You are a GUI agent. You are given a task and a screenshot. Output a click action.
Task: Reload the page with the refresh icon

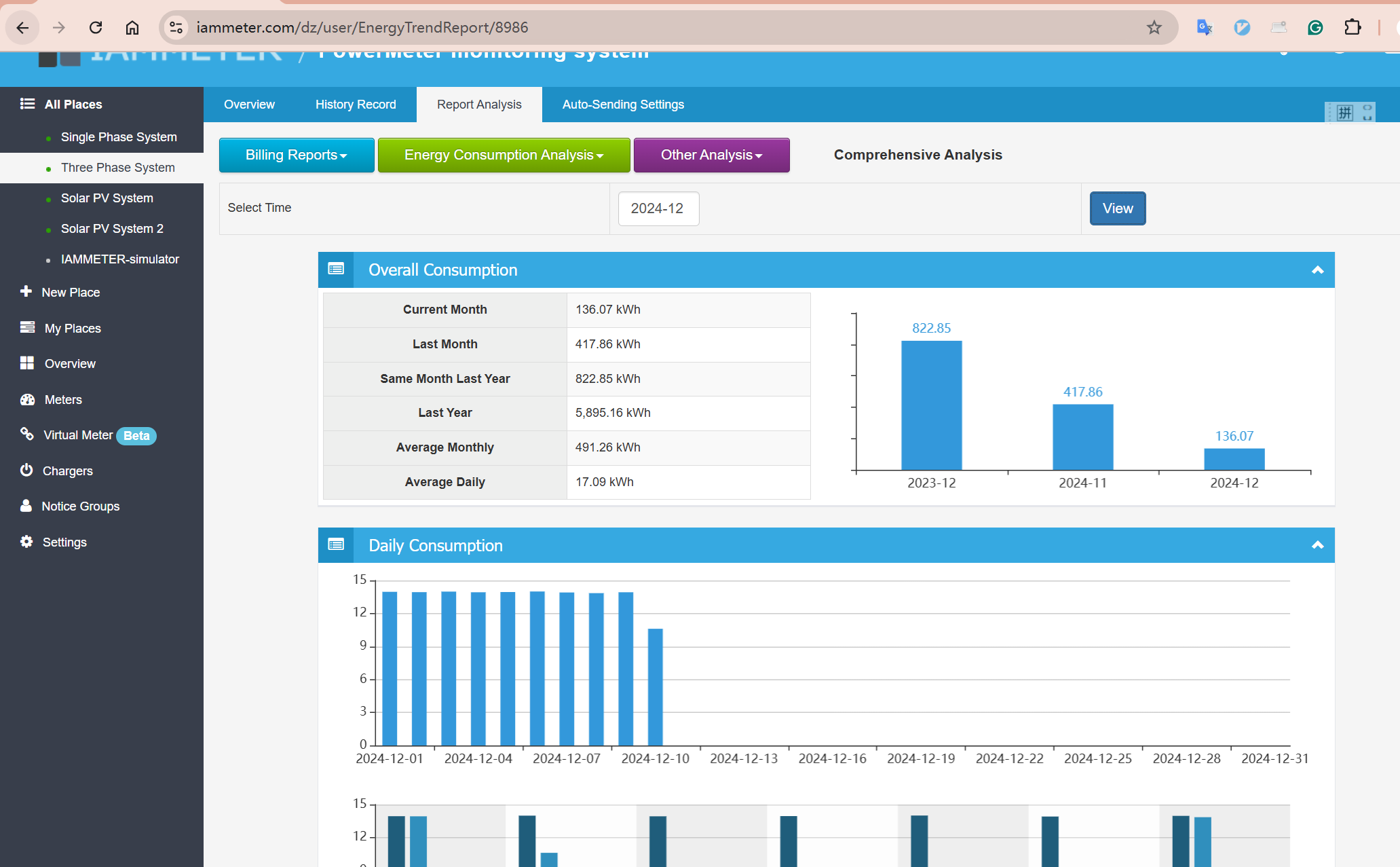tap(96, 28)
